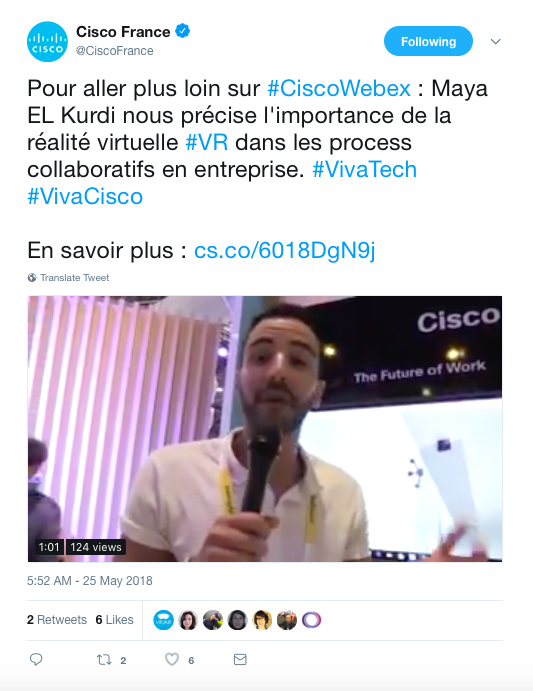Open the #VivaTech hashtag
The width and height of the screenshot is (533, 691).
click(365, 170)
